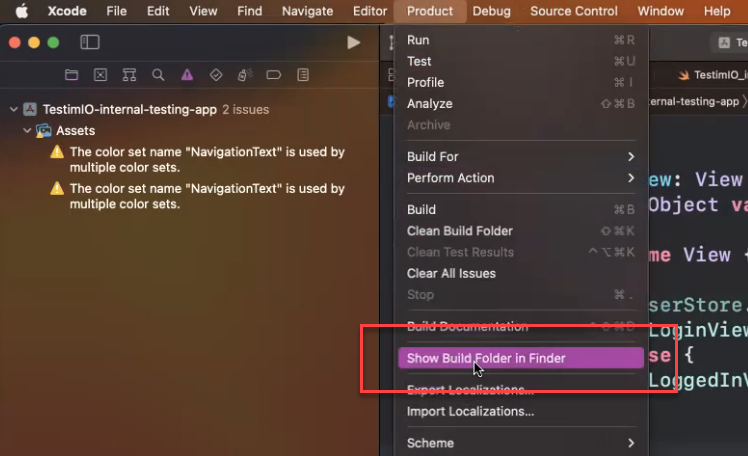
Task: Select the TestimIO_i editor tab
Action: (x=713, y=75)
